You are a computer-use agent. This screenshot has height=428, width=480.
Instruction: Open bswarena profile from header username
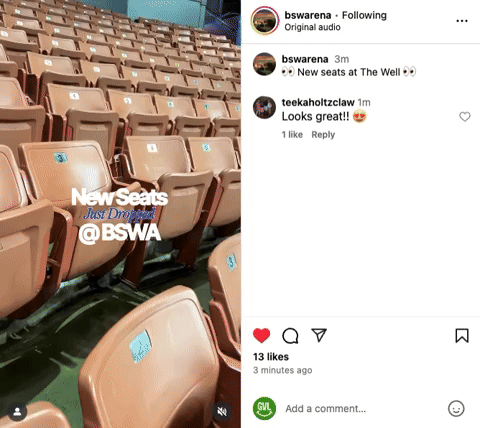tap(308, 15)
